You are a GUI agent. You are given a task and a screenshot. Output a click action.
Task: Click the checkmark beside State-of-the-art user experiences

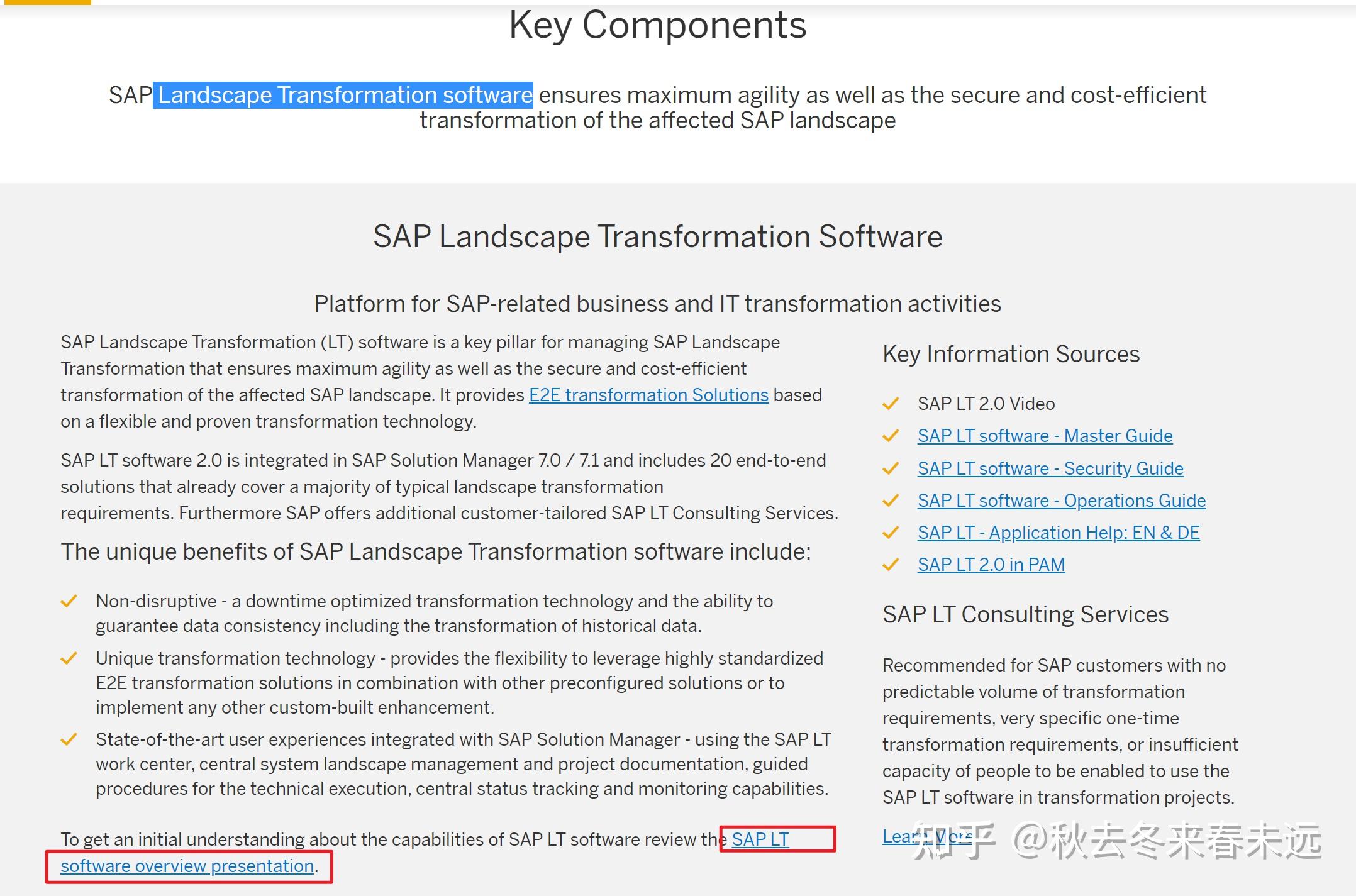pos(69,741)
